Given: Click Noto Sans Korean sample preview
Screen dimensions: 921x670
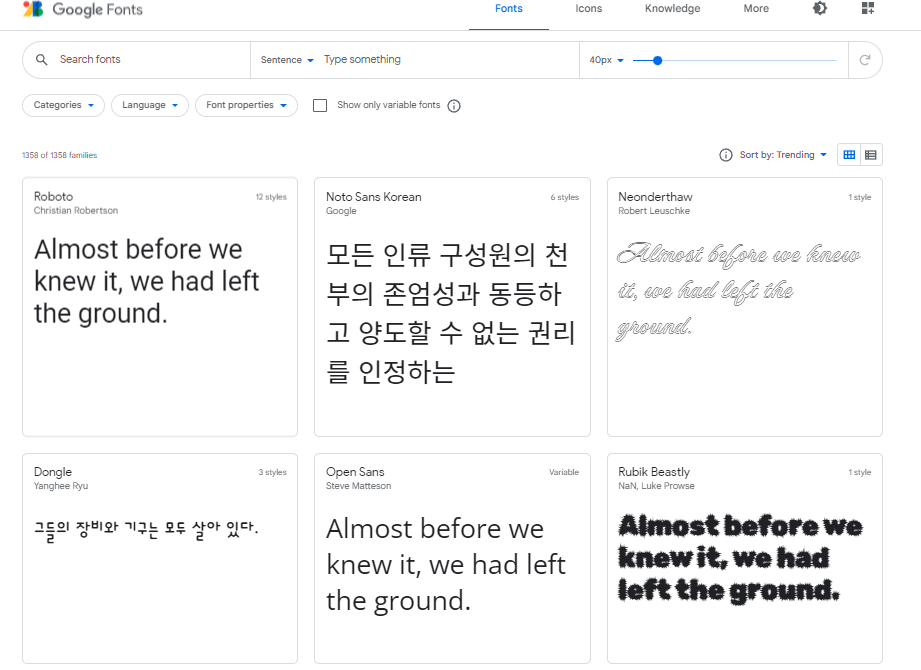Looking at the screenshot, I should [451, 313].
